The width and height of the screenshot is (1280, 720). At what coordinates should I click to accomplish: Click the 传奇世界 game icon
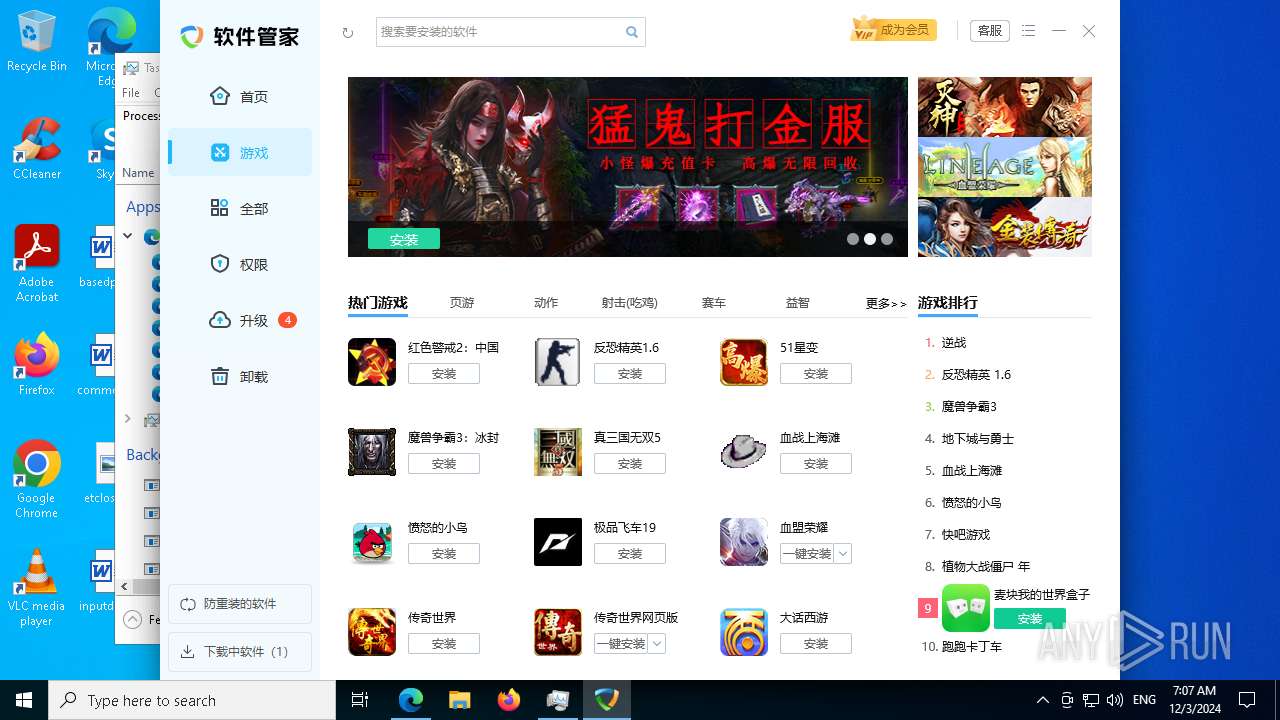(x=372, y=632)
